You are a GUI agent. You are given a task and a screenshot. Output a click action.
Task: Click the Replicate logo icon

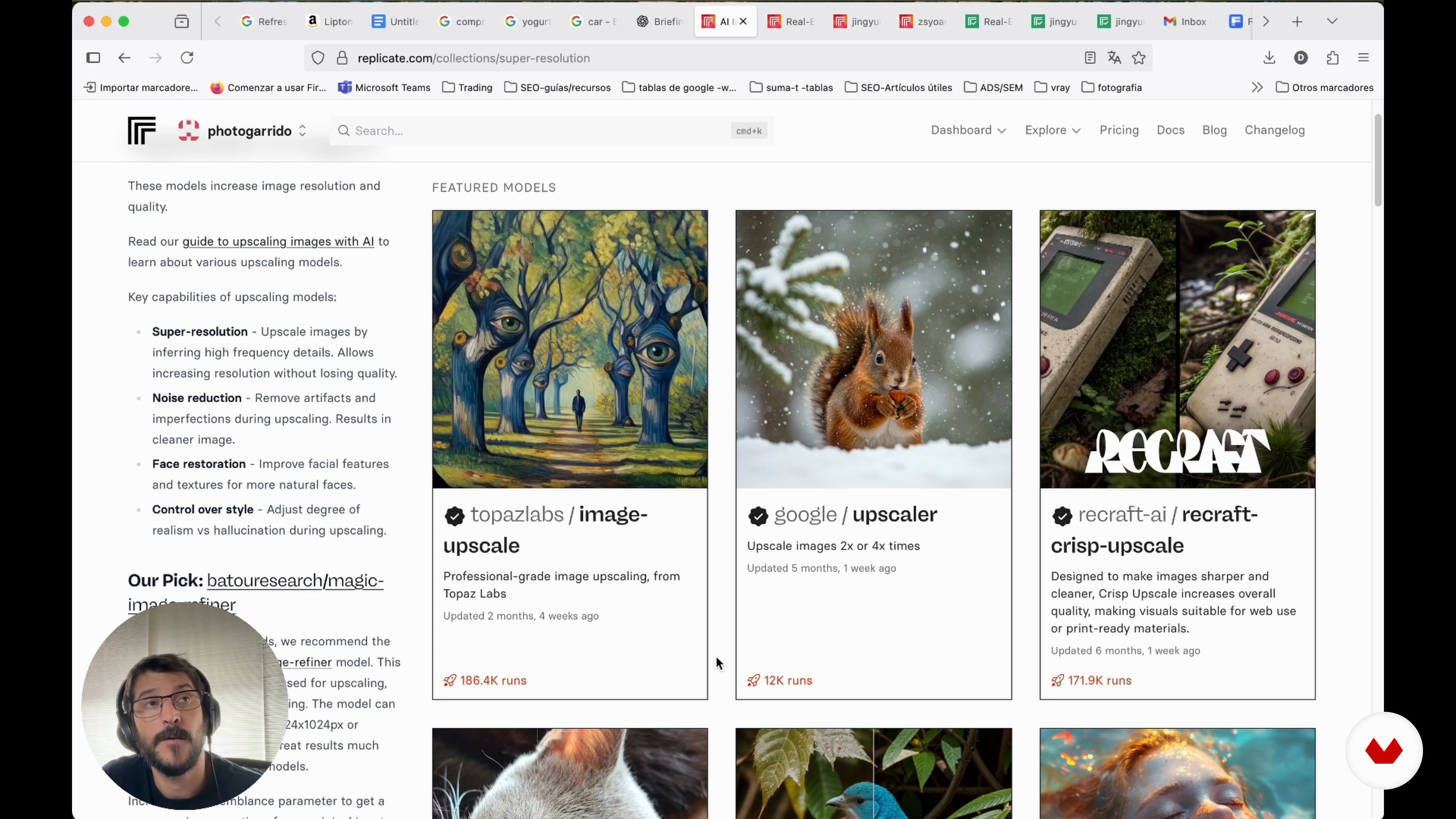point(141,130)
